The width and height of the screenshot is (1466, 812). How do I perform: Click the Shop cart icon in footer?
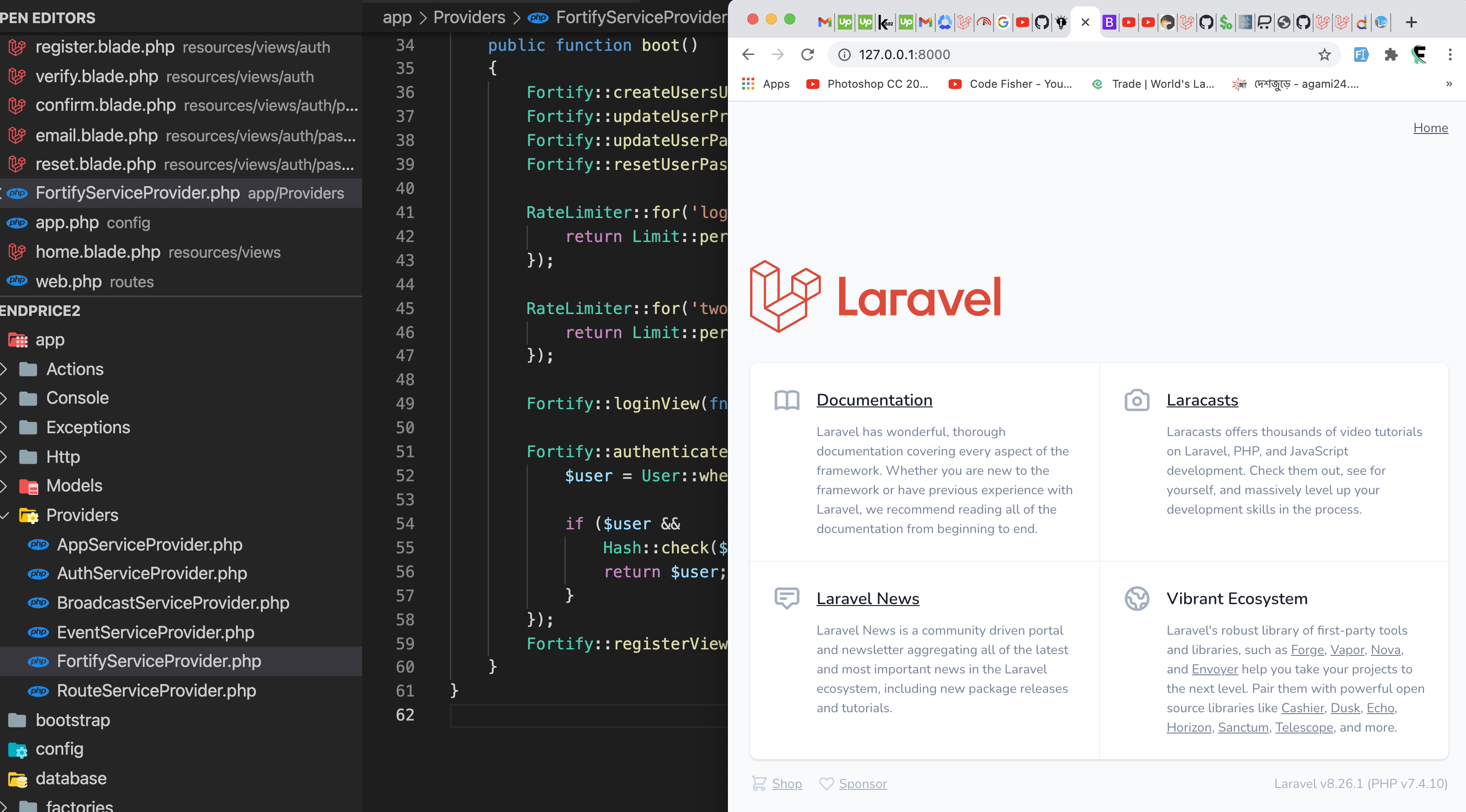coord(759,783)
